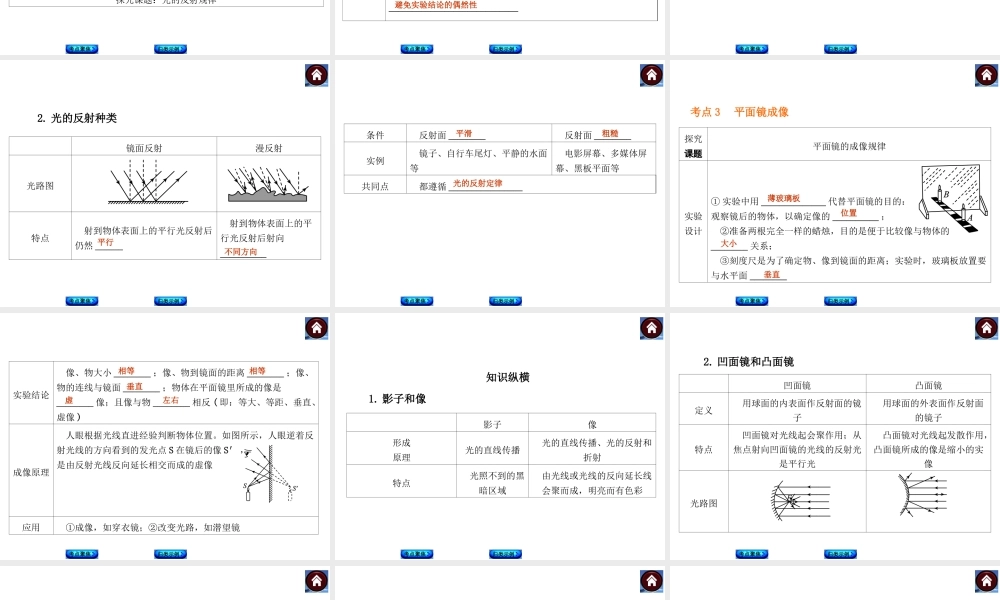Click home icon on 凹面镜和凸面镜 slide
1000x600 pixels.
point(986,328)
